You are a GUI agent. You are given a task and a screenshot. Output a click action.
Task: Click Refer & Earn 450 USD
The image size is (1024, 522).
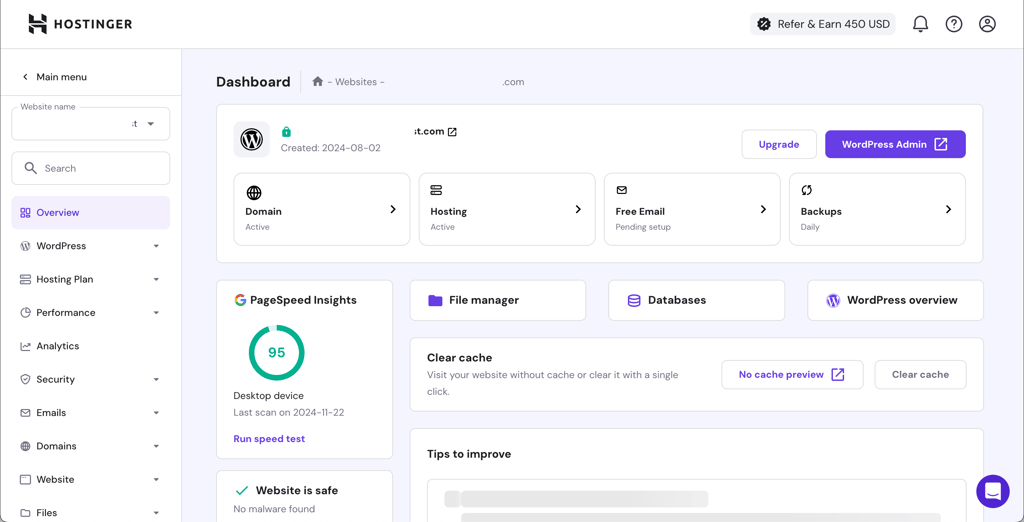click(x=823, y=24)
